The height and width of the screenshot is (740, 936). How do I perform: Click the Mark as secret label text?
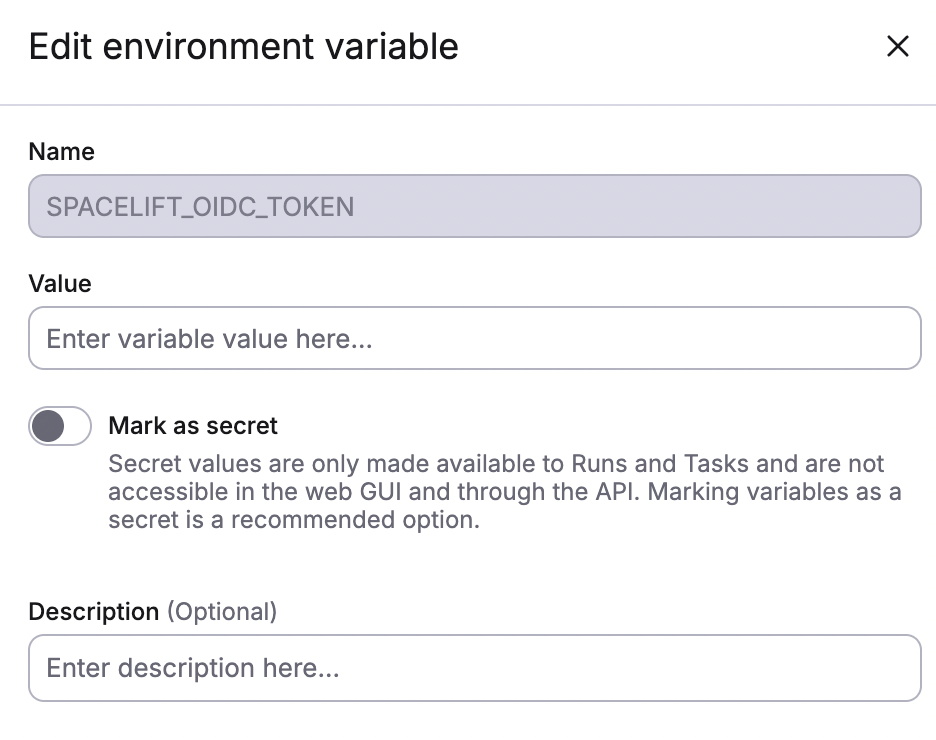(x=192, y=425)
